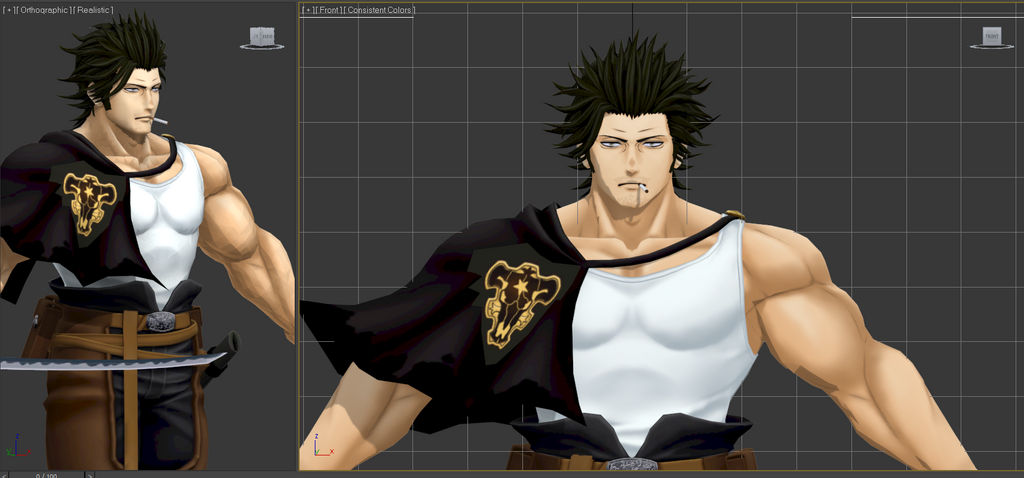Click the ViewCube in the Orthographic viewport
Image resolution: width=1024 pixels, height=478 pixels.
(261, 37)
